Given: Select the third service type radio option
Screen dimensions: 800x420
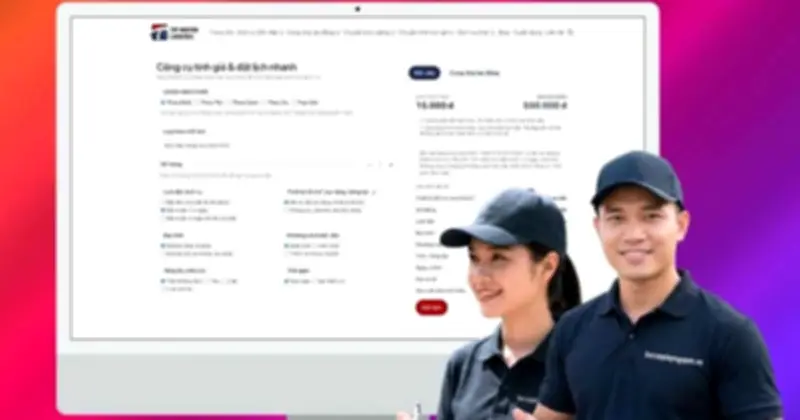Looking at the screenshot, I should click(230, 102).
